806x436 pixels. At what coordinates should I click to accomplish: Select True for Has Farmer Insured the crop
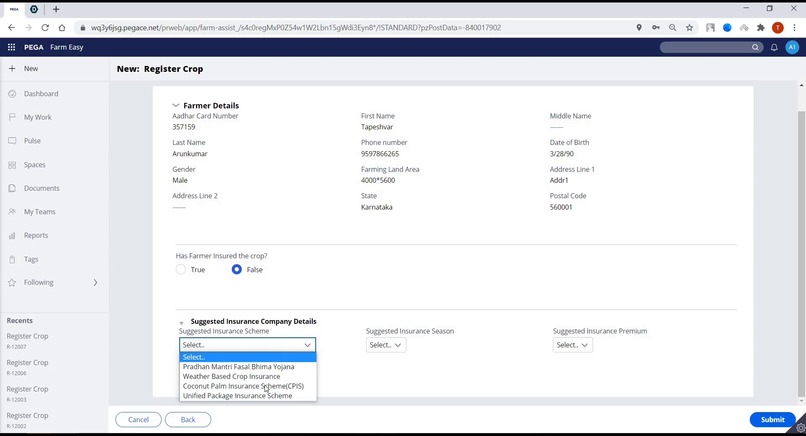tap(180, 269)
